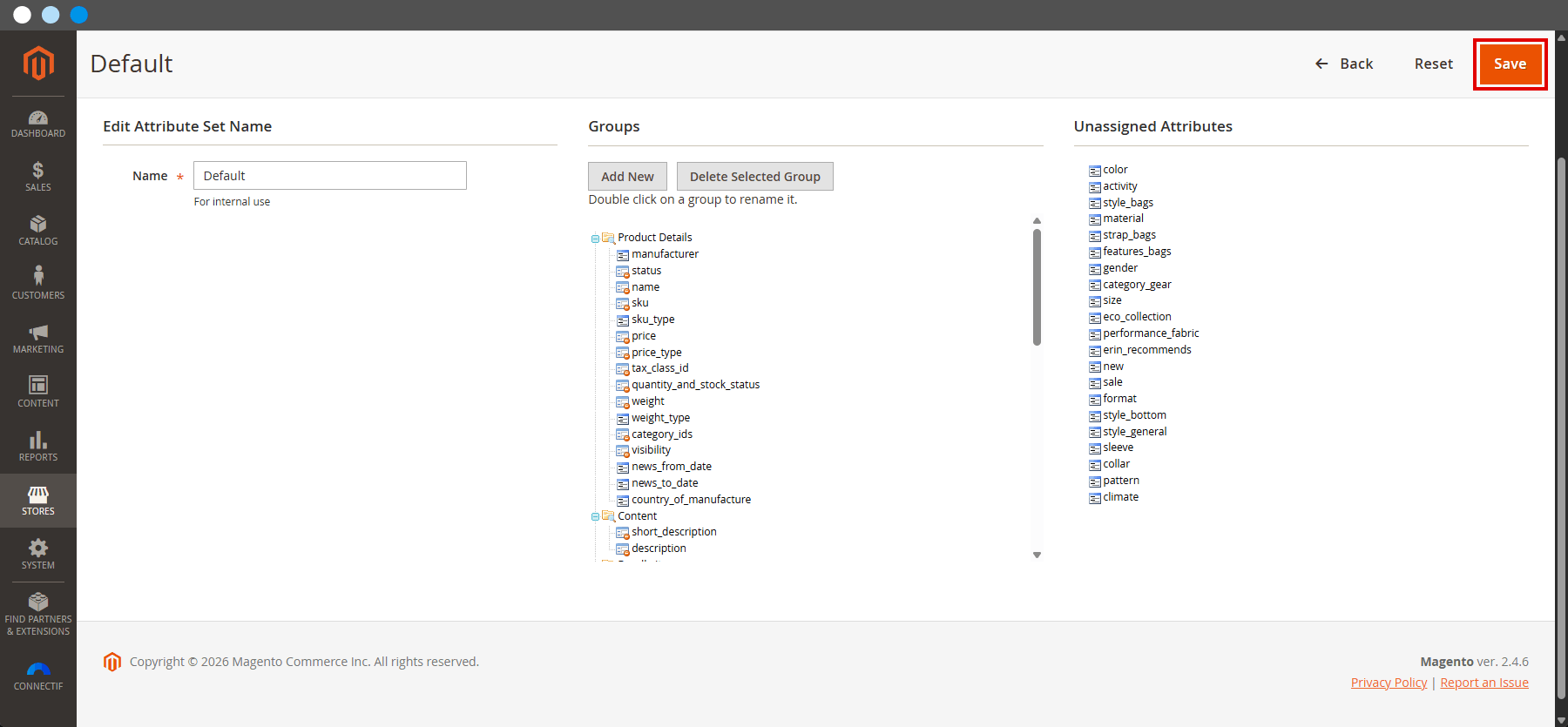Select the short_description attribute

674,532
